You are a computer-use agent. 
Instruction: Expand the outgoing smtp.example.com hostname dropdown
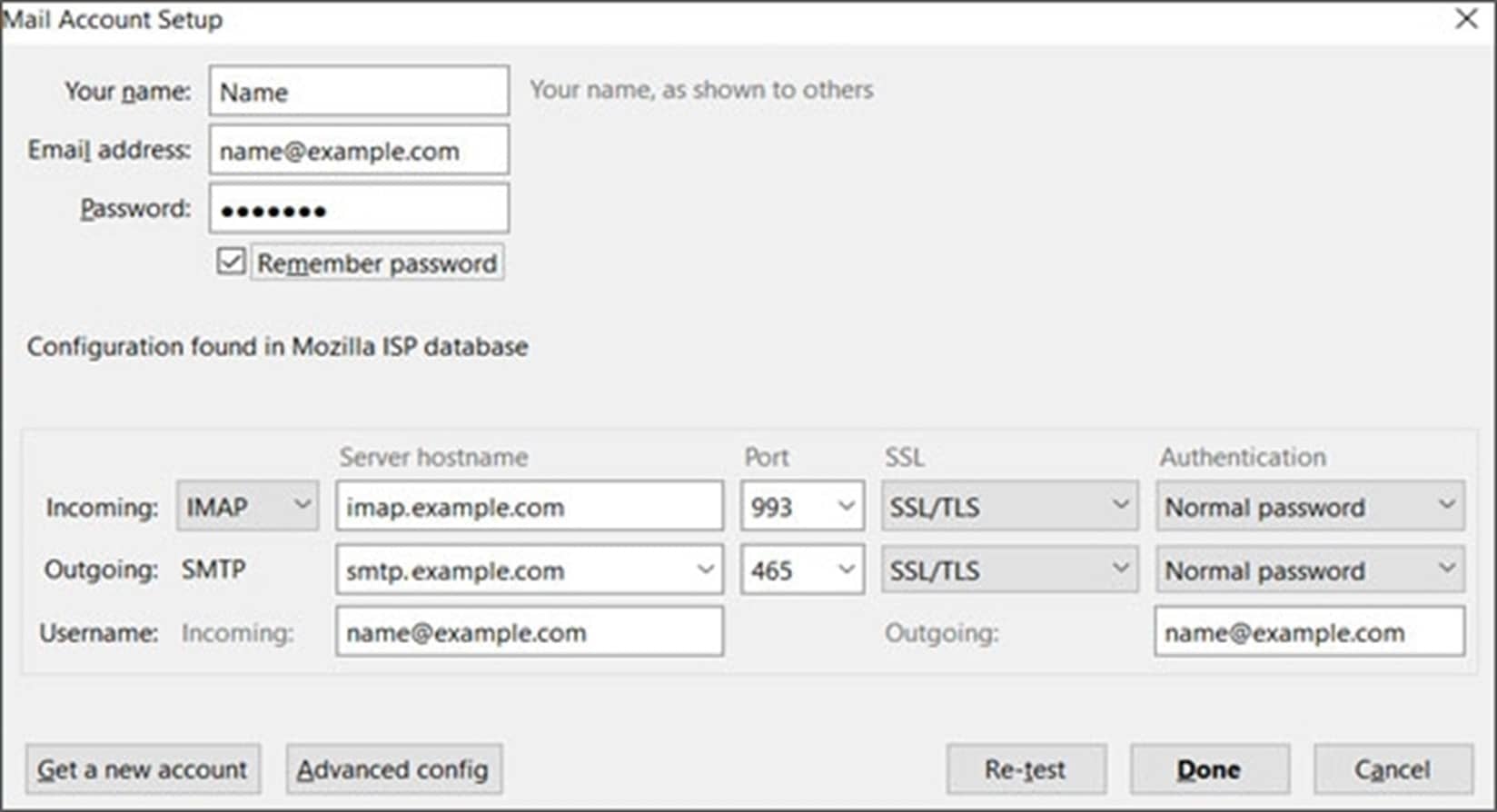[704, 569]
